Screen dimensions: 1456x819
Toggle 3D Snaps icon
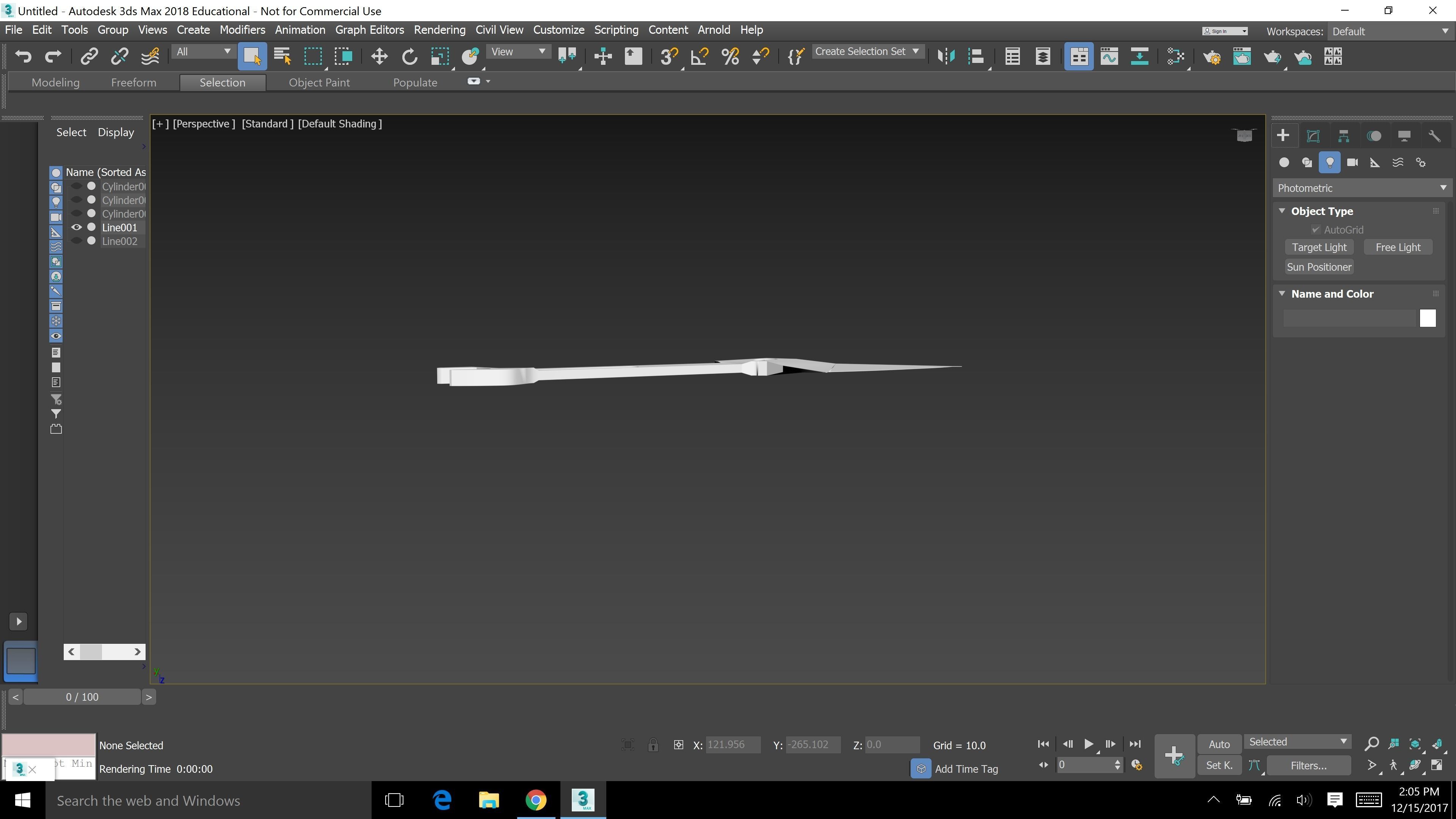point(669,56)
